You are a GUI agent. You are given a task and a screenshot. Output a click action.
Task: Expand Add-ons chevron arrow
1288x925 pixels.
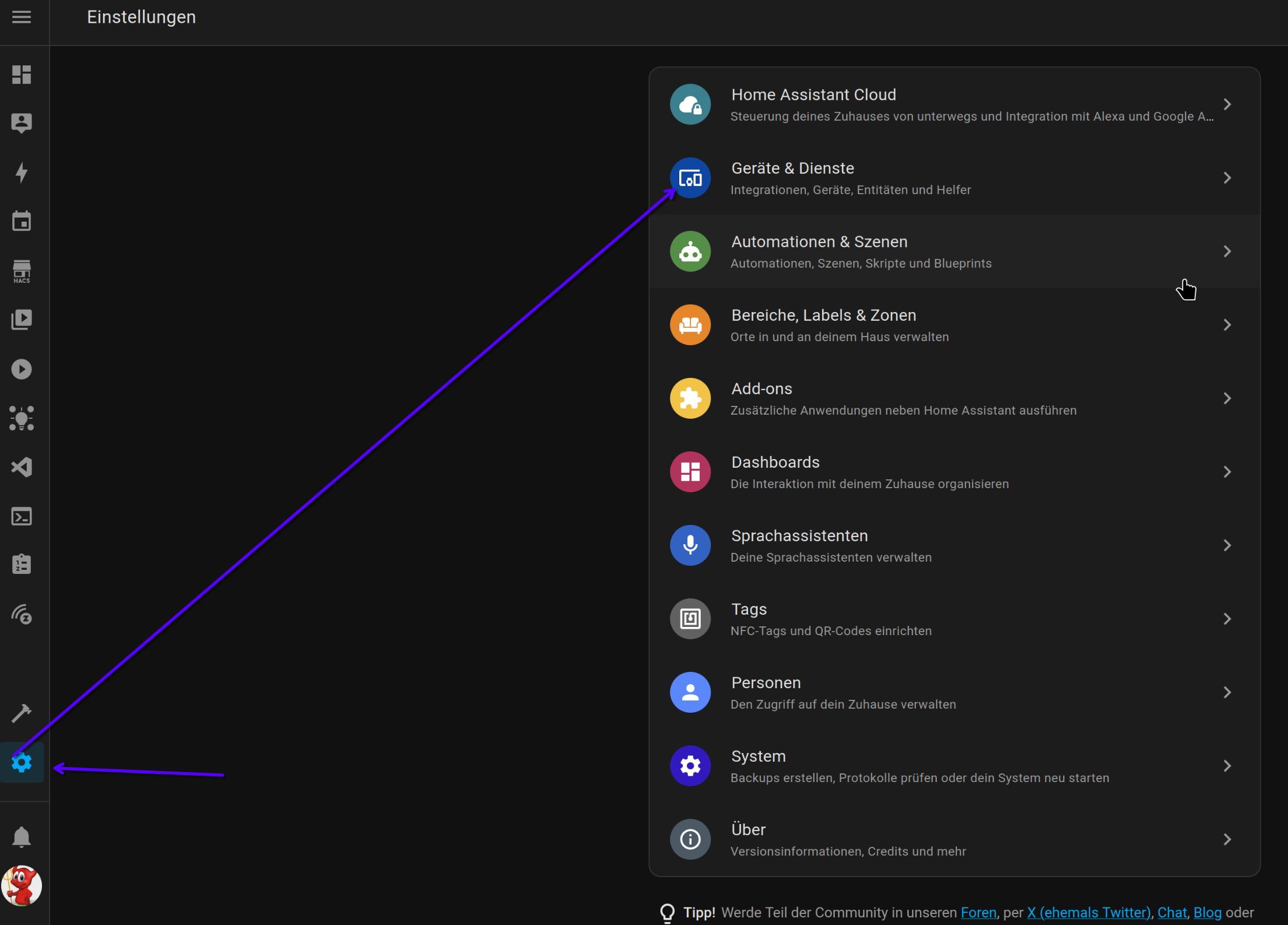tap(1227, 398)
